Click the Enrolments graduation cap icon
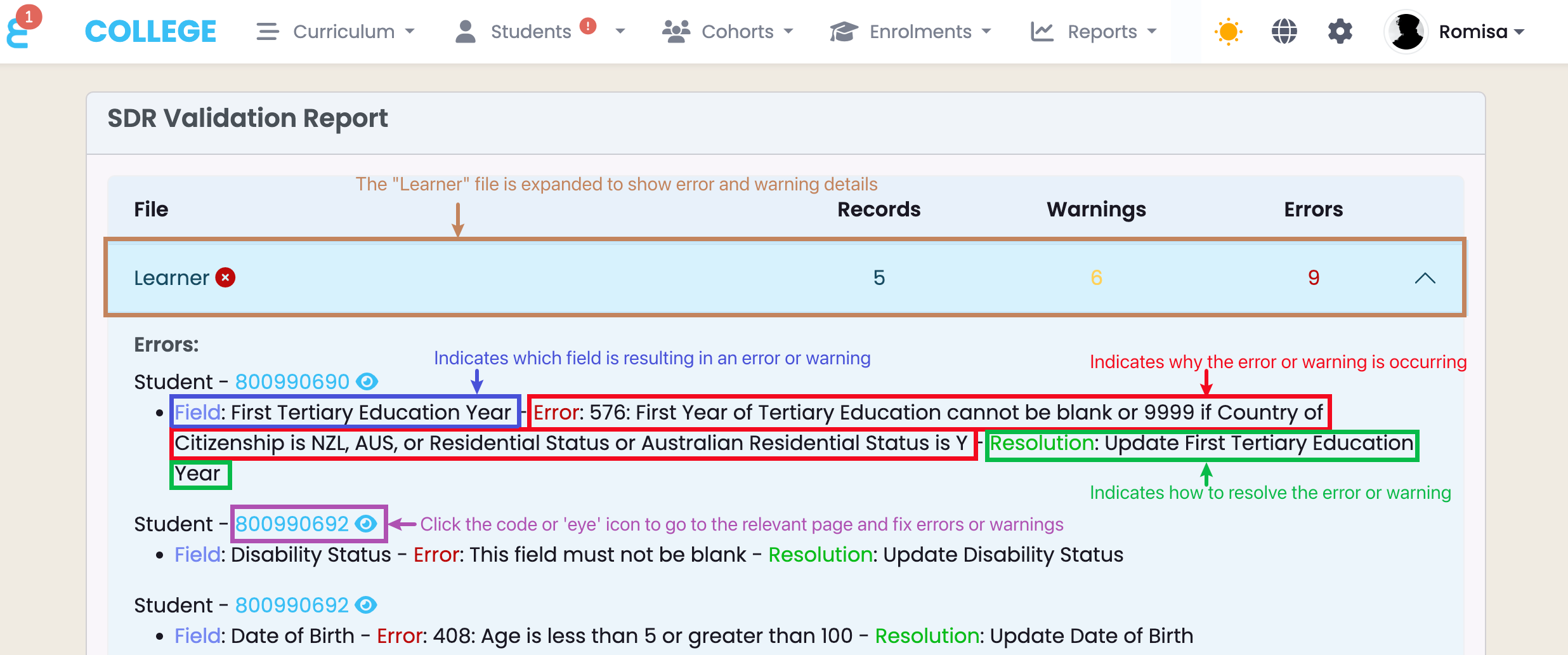Viewport: 1568px width, 655px height. (844, 32)
